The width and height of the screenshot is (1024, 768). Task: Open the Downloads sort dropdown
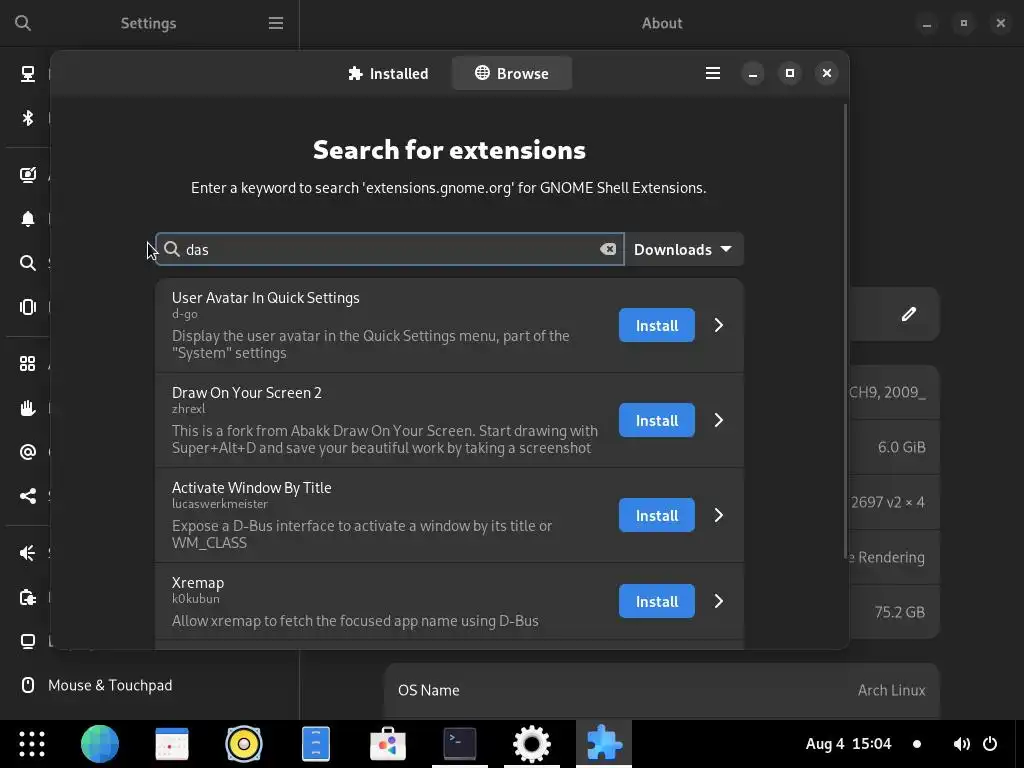683,249
